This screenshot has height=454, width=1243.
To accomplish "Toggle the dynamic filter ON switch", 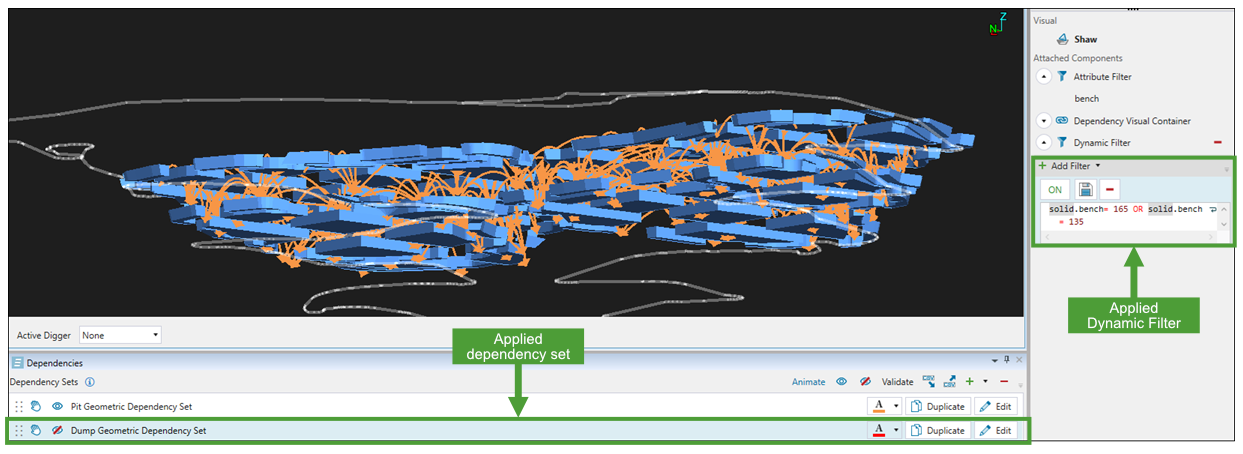I will tap(1055, 189).
